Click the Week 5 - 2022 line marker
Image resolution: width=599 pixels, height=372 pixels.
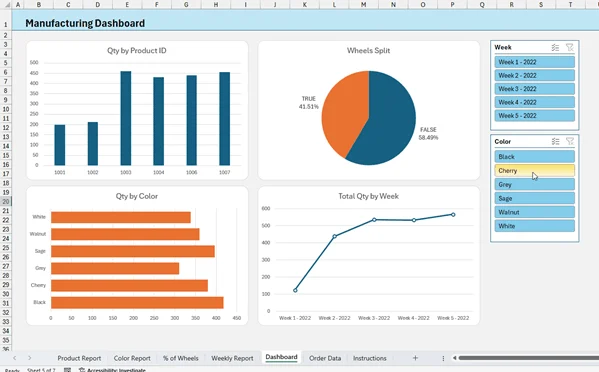click(453, 215)
